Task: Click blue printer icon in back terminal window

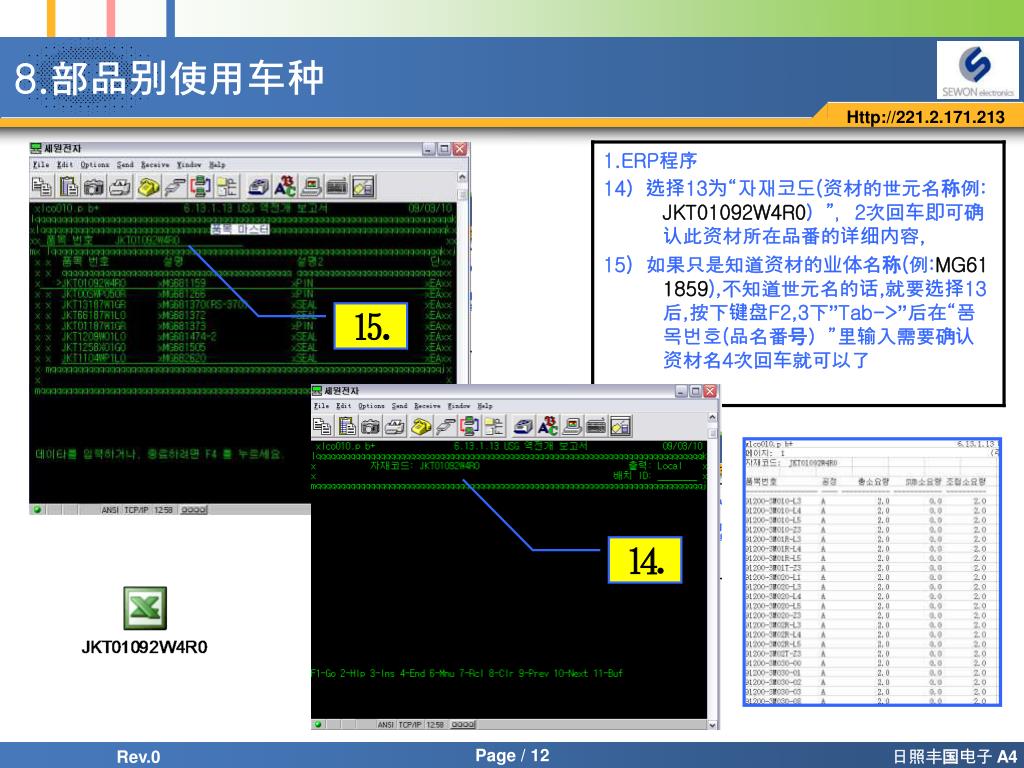Action: coord(259,187)
